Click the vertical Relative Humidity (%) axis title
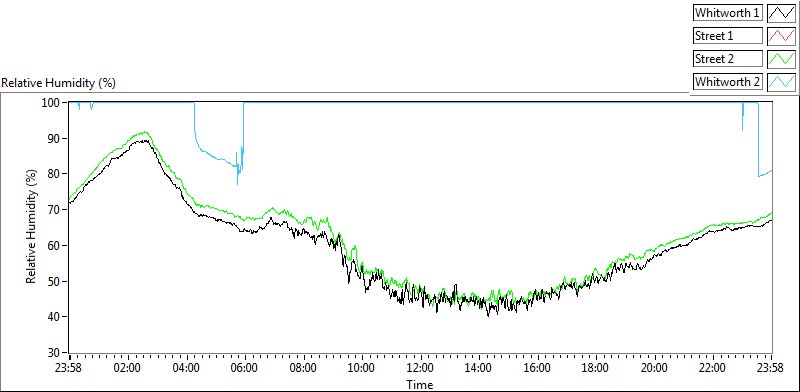Screen dimensions: 800x392 click(32, 227)
